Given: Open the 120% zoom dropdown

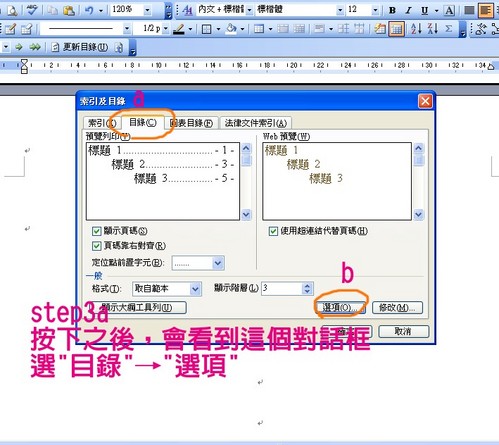Looking at the screenshot, I should click(x=147, y=11).
